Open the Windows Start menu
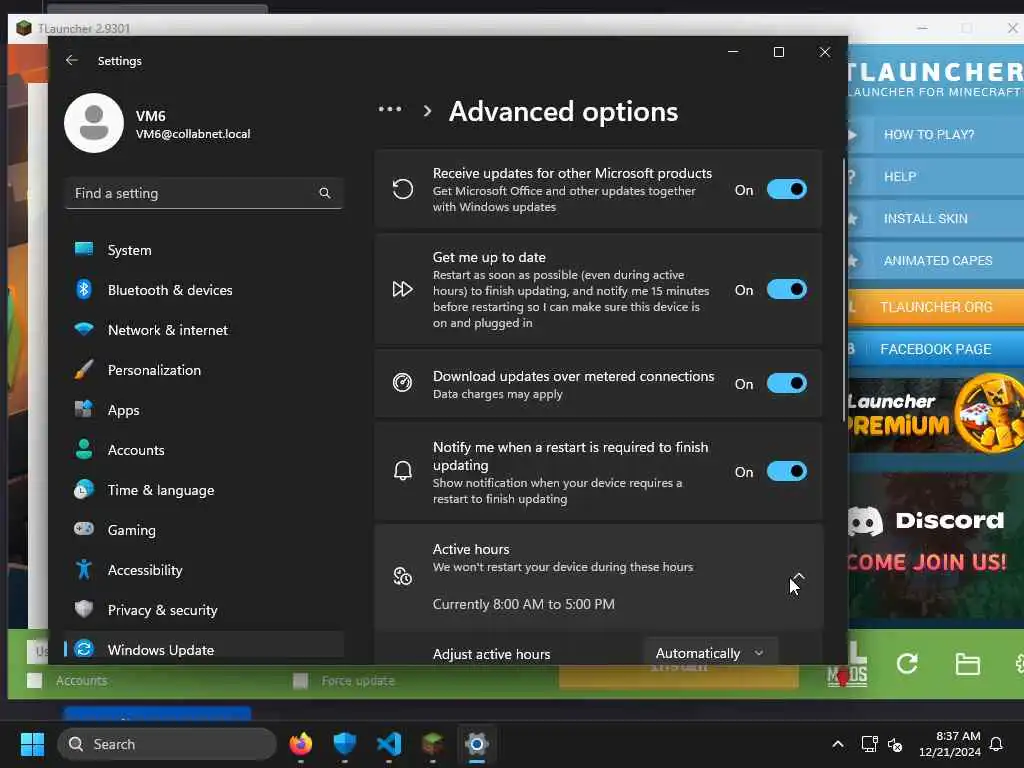 pyautogui.click(x=32, y=744)
